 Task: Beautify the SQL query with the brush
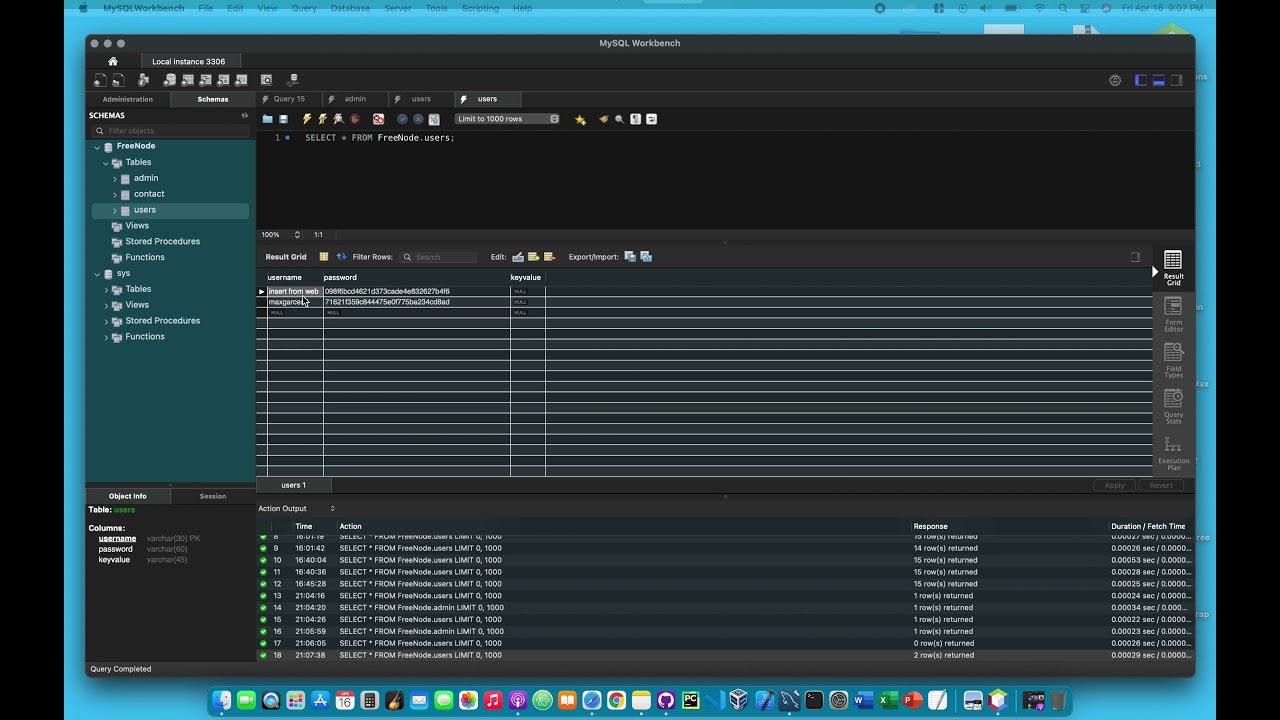click(x=604, y=119)
